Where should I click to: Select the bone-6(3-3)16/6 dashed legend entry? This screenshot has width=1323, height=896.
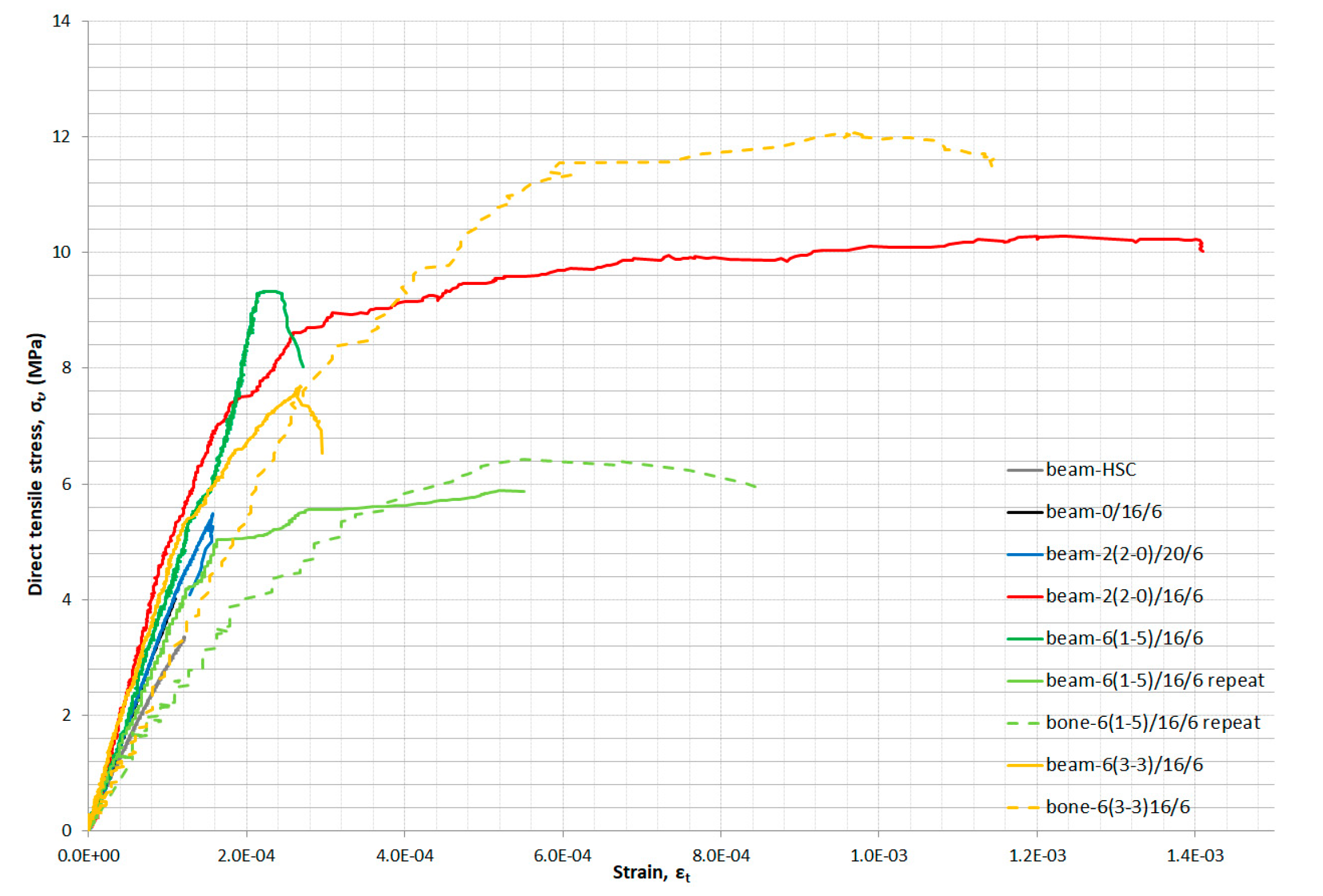tap(1117, 808)
